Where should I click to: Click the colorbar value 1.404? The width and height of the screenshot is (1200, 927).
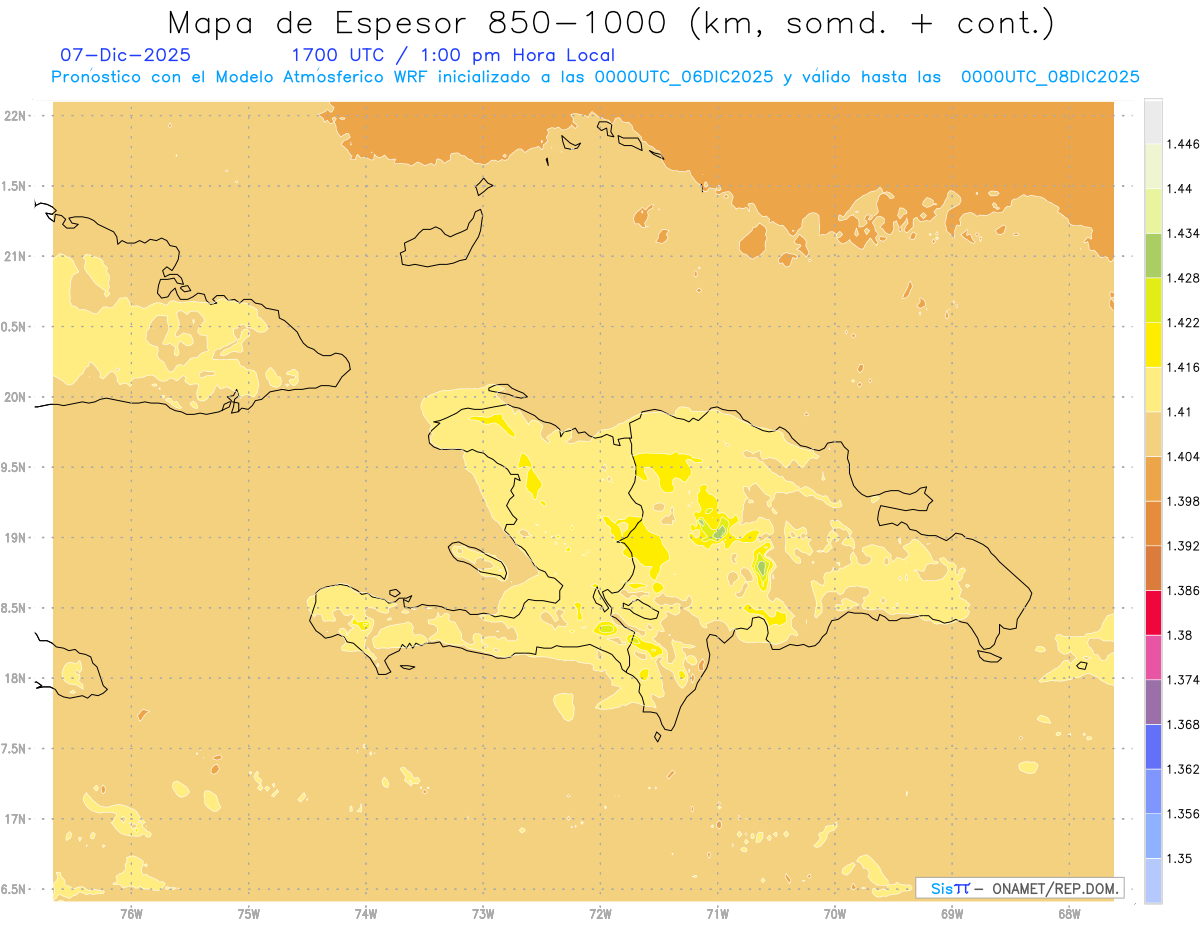pos(1182,456)
